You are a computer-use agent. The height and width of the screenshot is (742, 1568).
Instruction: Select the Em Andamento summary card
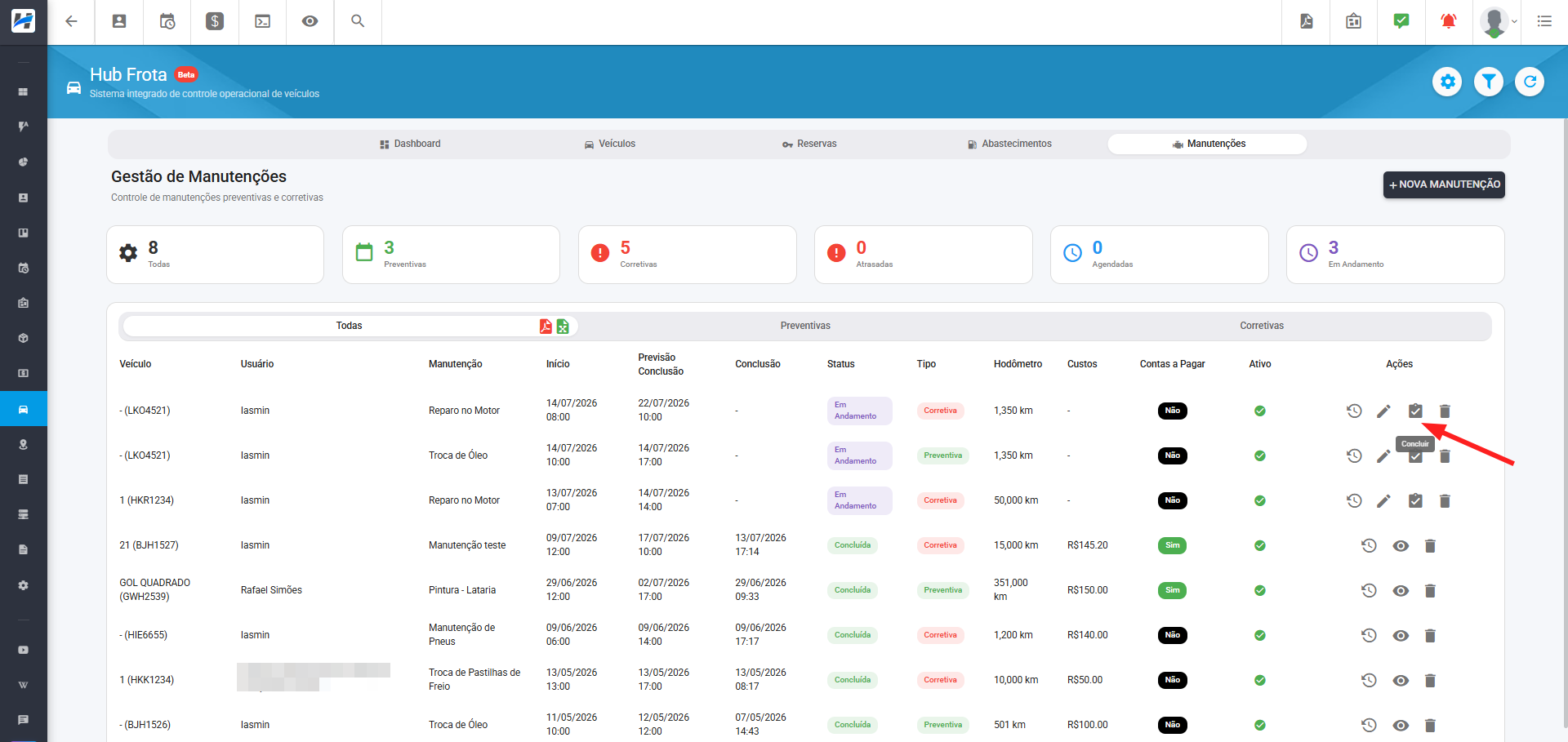coord(1395,255)
